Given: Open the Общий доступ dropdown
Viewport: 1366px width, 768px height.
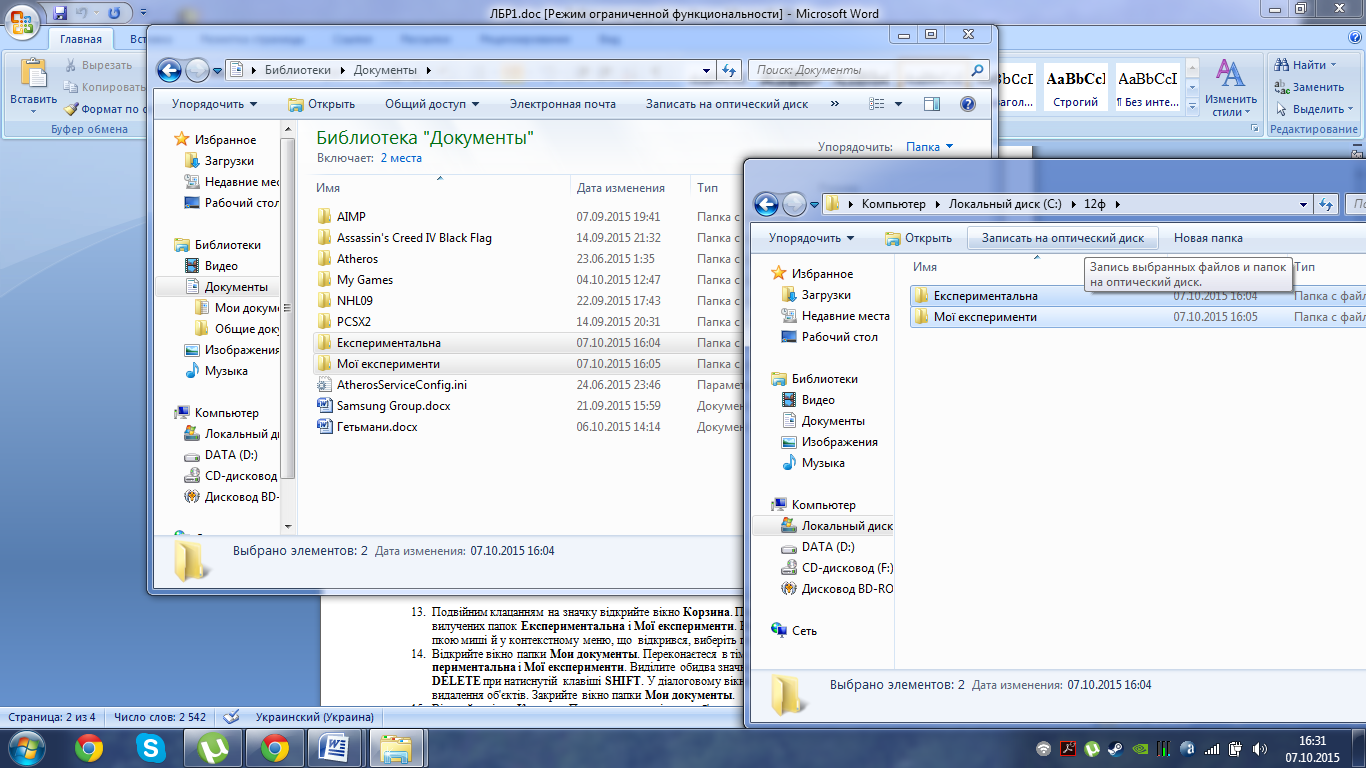Looking at the screenshot, I should pos(431,104).
